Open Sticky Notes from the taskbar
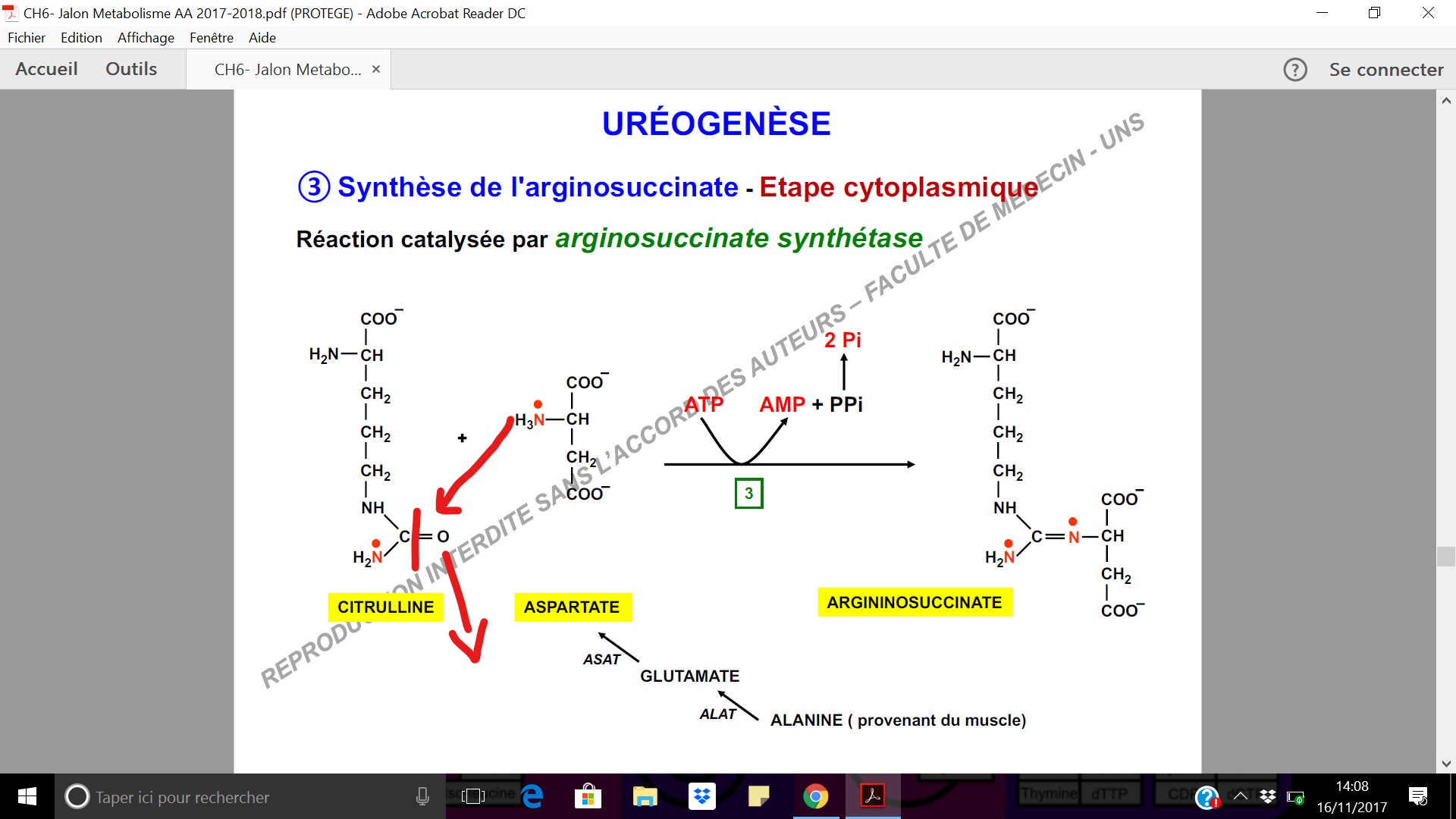Viewport: 1456px width, 819px height. click(x=758, y=796)
